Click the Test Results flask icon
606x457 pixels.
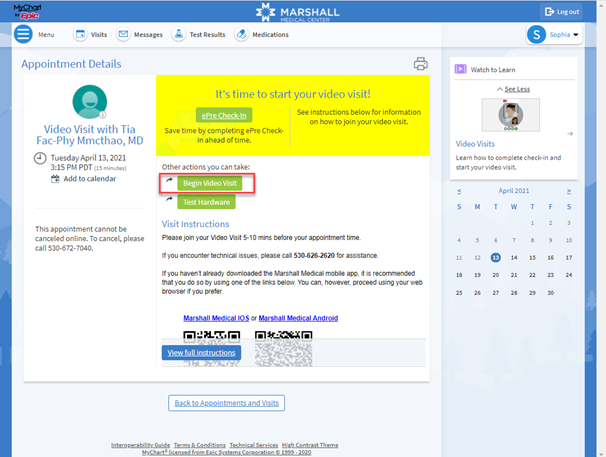(x=179, y=34)
